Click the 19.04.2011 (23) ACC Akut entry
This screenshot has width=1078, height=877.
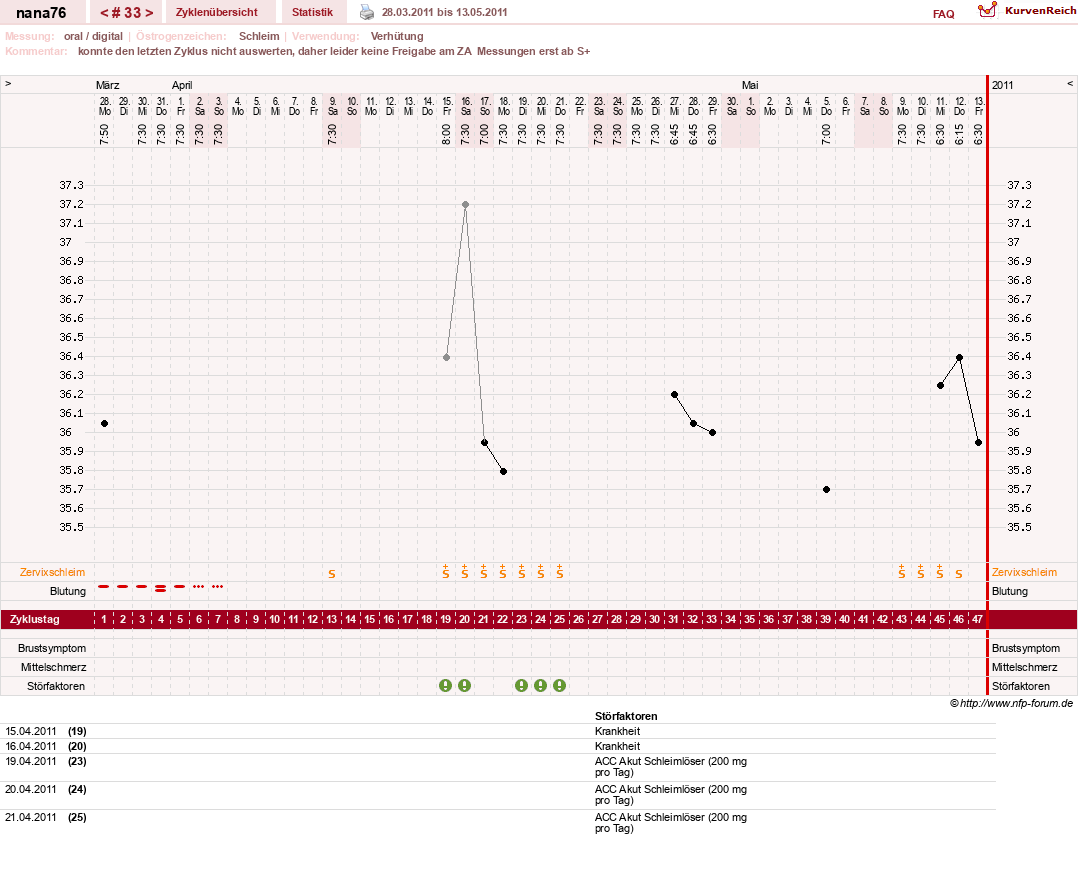[671, 766]
